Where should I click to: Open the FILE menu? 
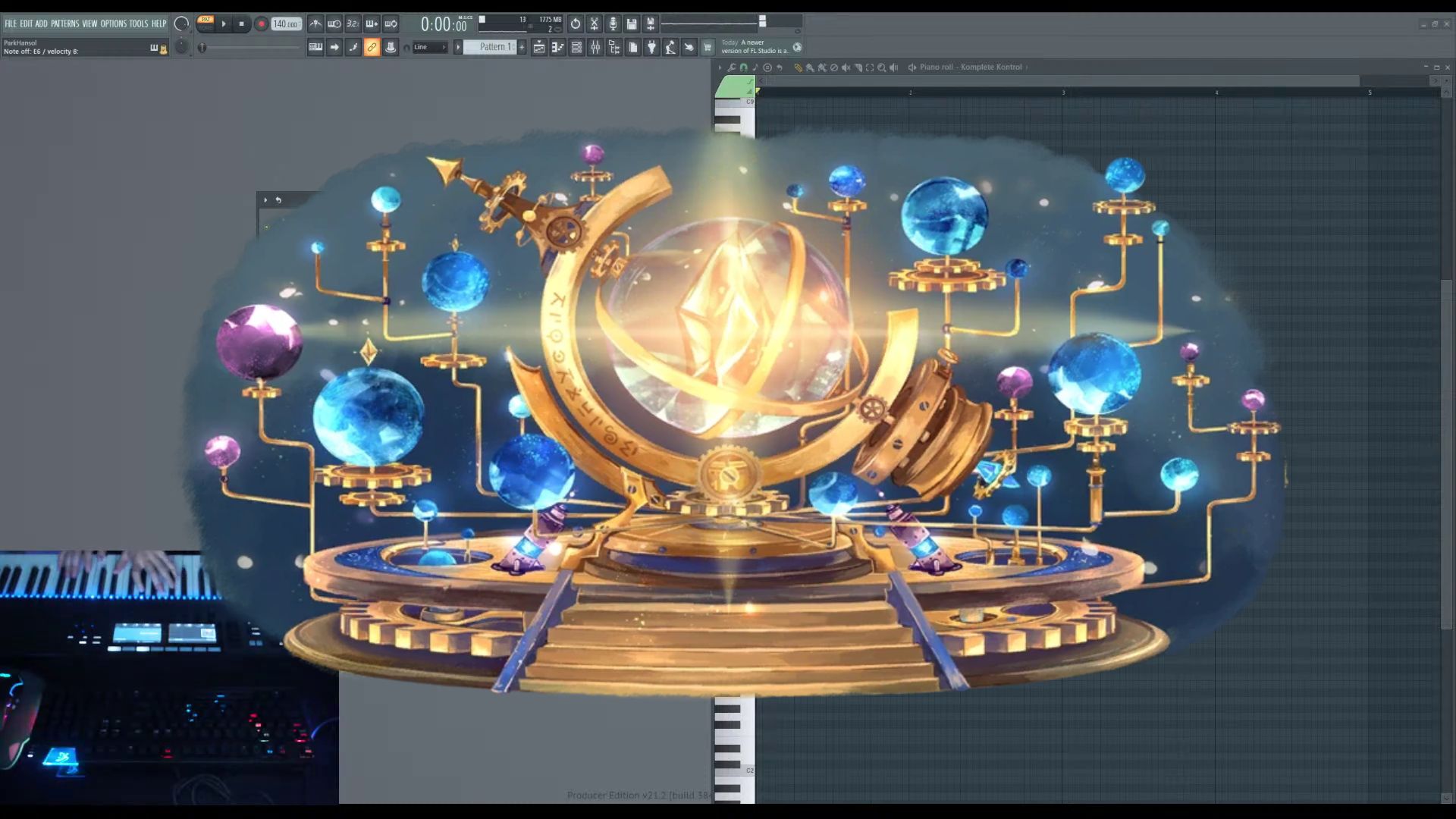point(11,24)
